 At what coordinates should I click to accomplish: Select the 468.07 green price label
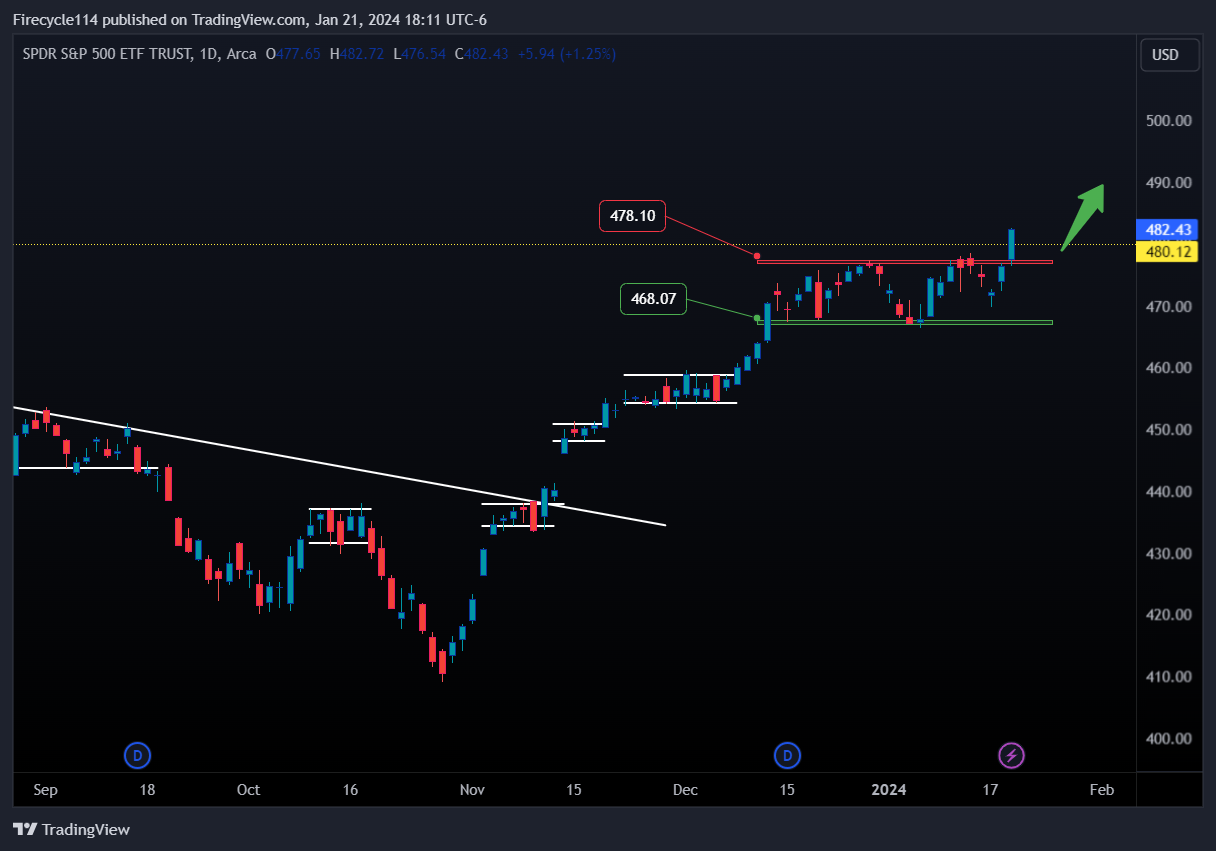[653, 299]
